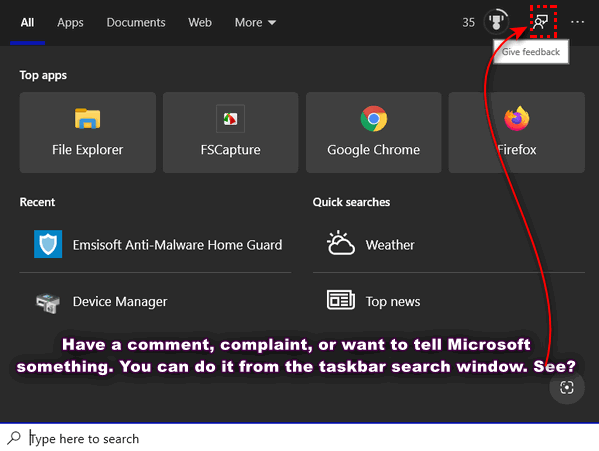599x451 pixels.
Task: Select the All tab
Action: (x=27, y=23)
